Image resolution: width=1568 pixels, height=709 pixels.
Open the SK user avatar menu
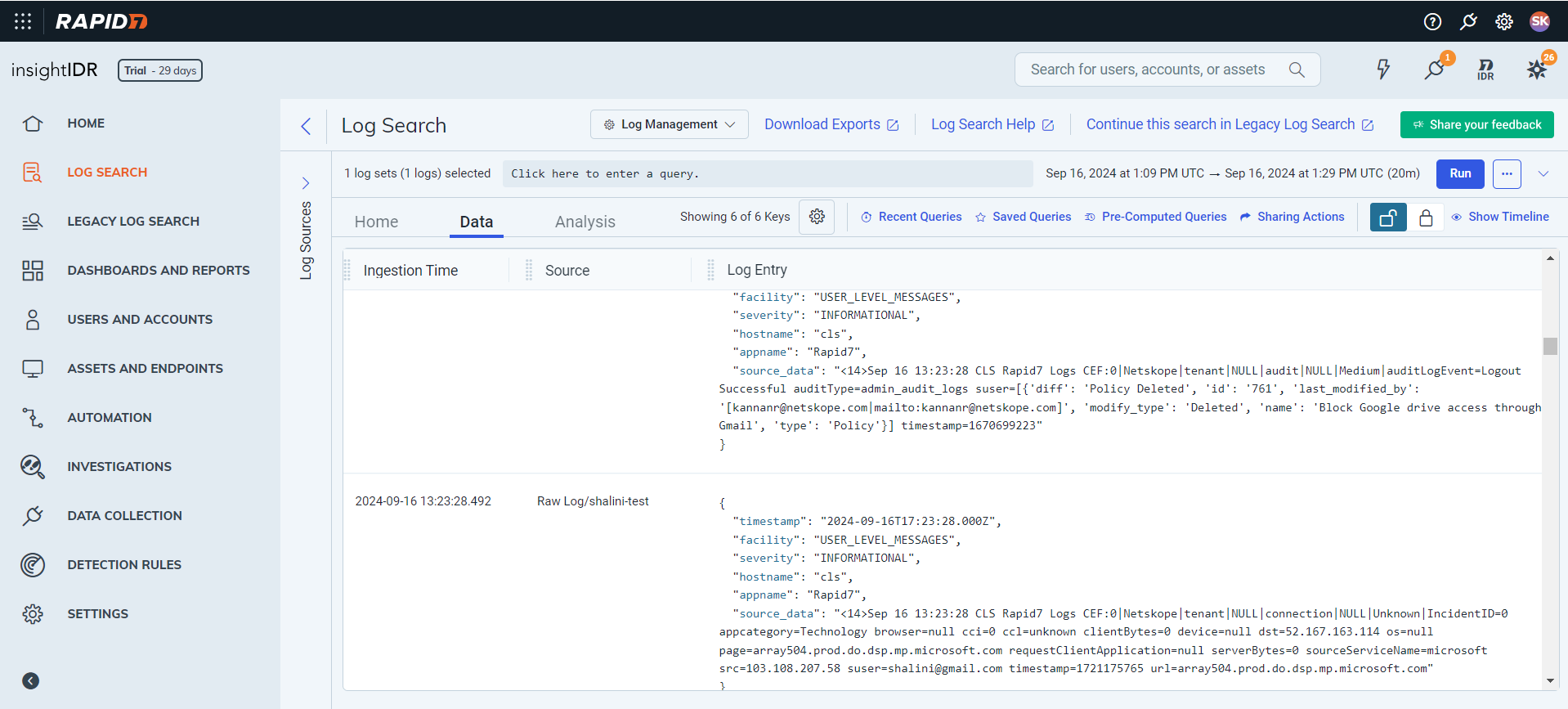(x=1540, y=21)
